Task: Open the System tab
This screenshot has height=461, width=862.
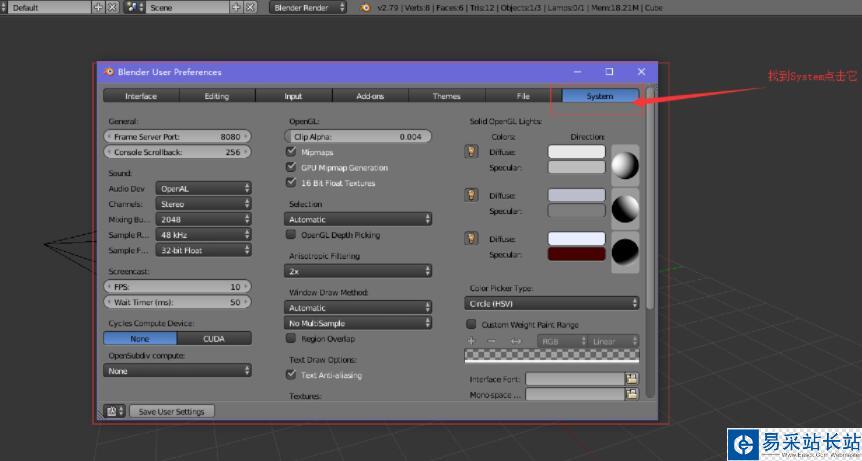Action: tap(600, 96)
